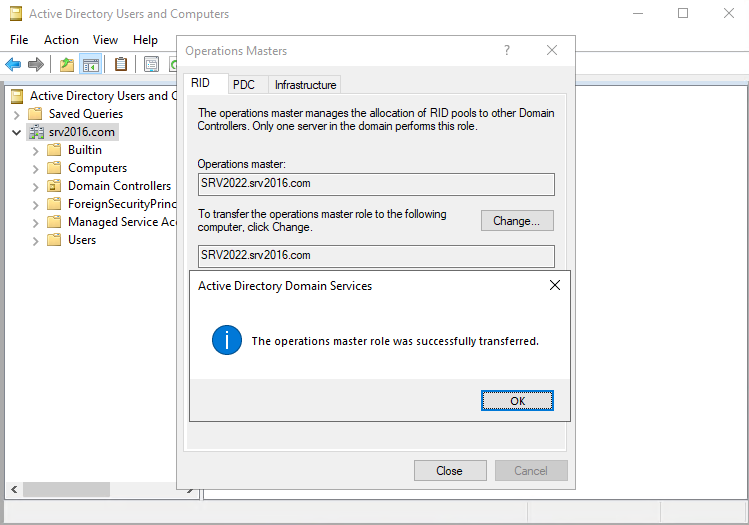Open the File menu
Image resolution: width=749 pixels, height=525 pixels.
(x=19, y=40)
